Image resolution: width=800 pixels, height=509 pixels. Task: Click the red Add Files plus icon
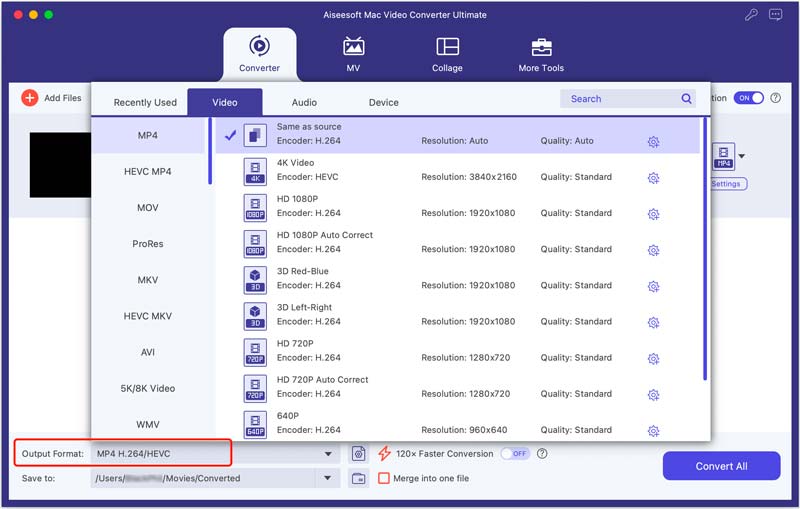pos(30,97)
